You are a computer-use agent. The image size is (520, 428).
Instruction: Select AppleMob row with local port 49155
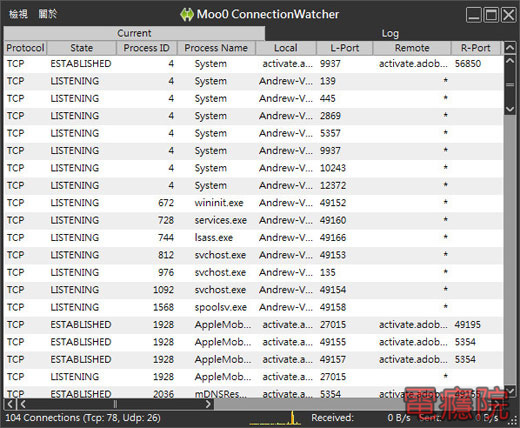[254, 342]
